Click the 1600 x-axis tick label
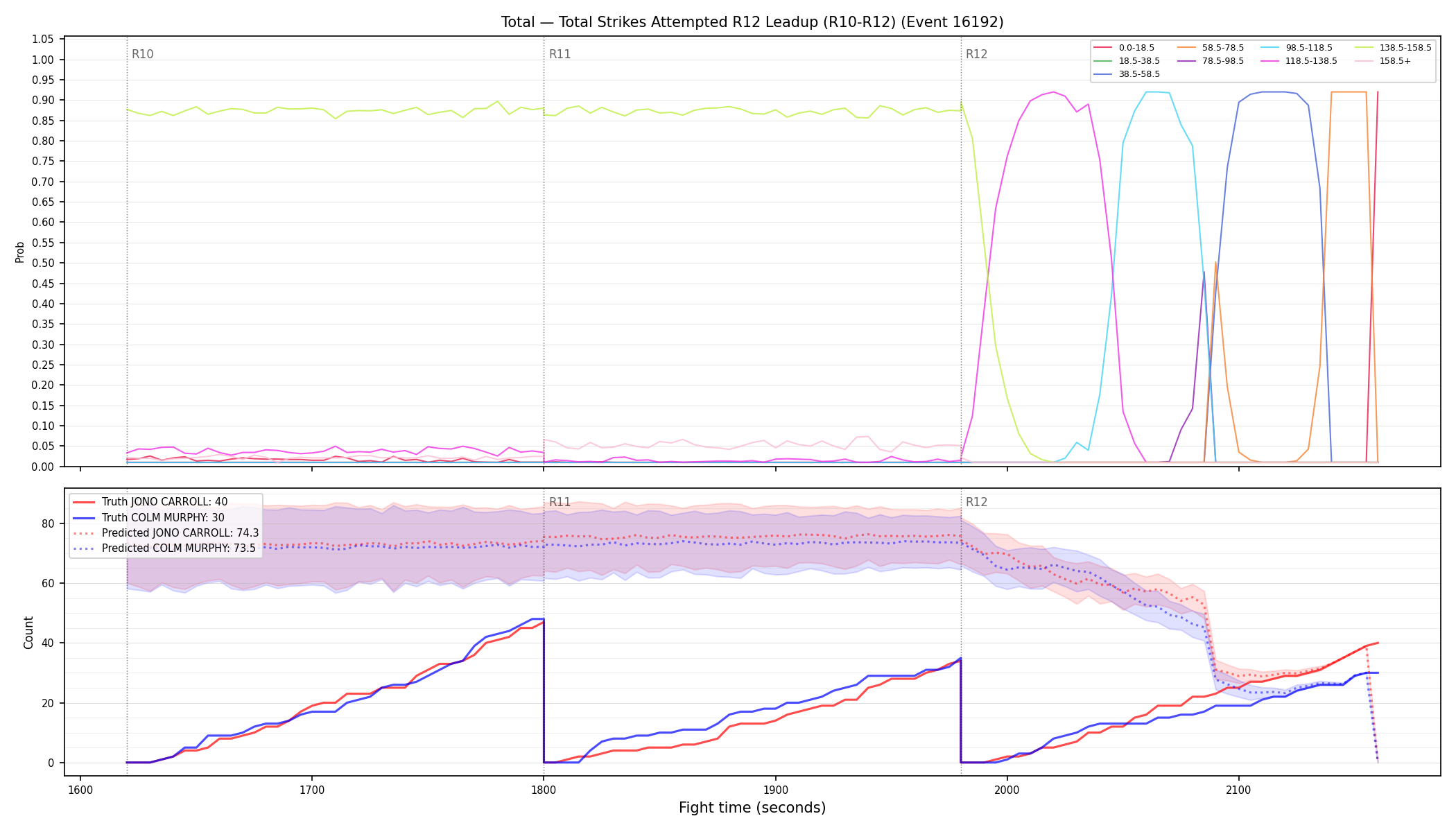The height and width of the screenshot is (832, 1456). coord(80,790)
